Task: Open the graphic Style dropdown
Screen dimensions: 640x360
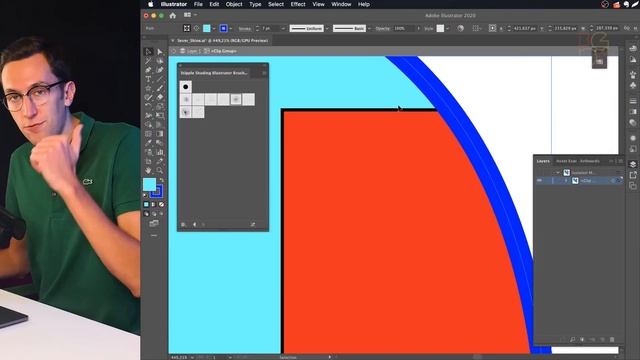Action: [x=447, y=29]
